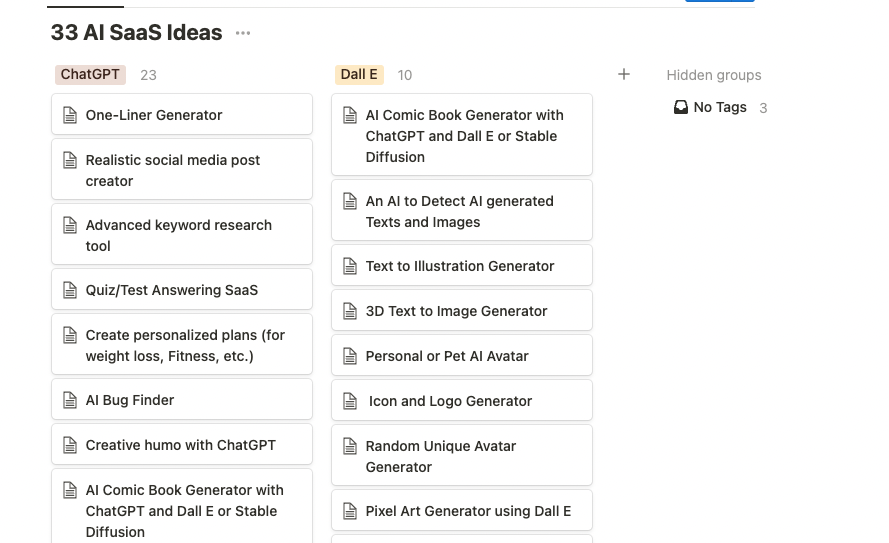Open the No Tags hidden group
Screen dimensions: 889x543
coord(720,107)
